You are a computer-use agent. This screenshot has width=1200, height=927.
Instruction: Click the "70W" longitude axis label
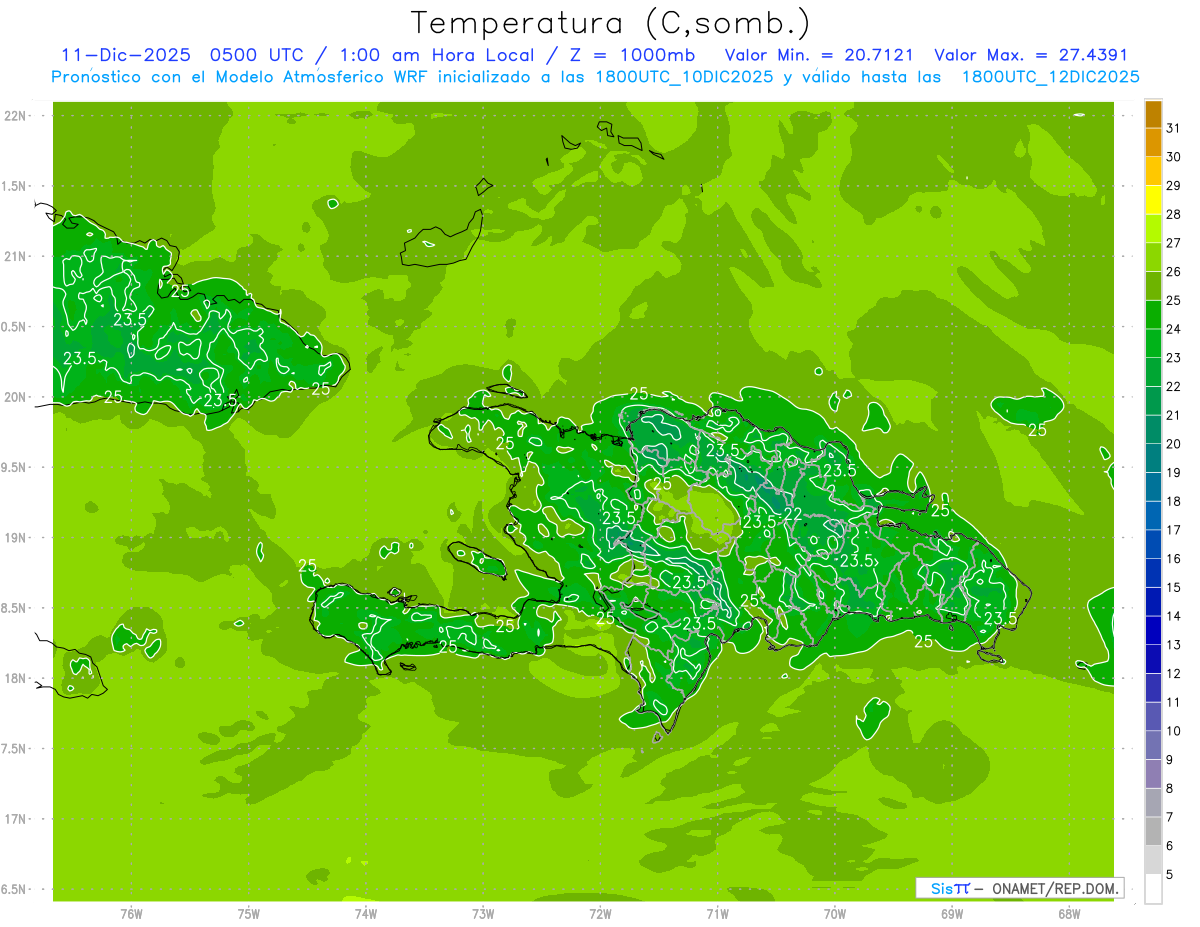pyautogui.click(x=835, y=914)
